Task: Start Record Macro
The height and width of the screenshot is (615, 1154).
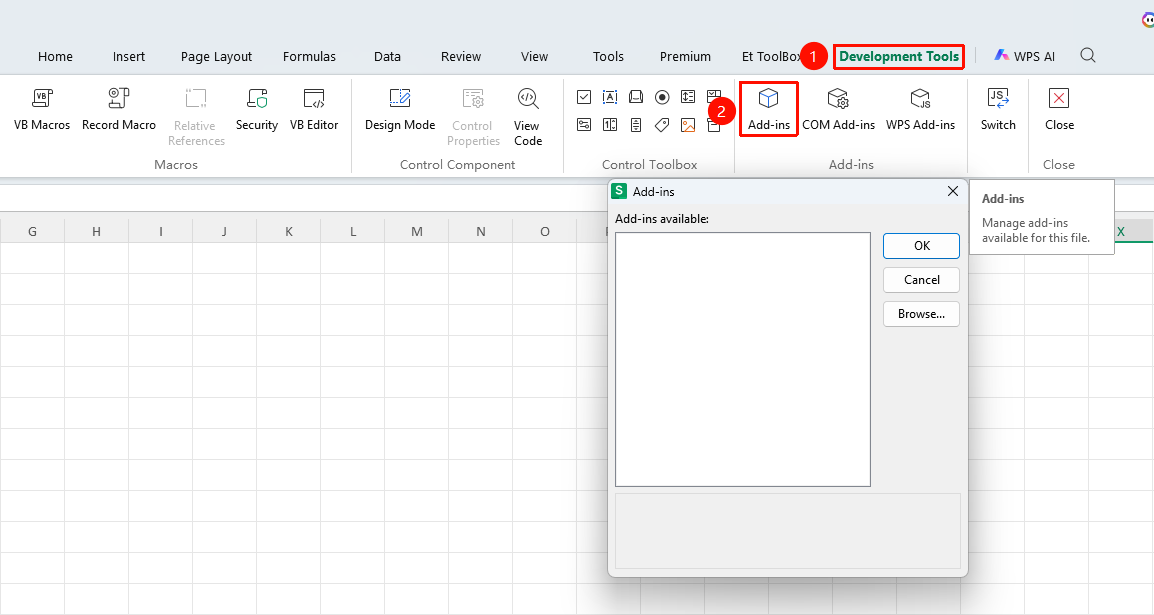Action: tap(118, 109)
